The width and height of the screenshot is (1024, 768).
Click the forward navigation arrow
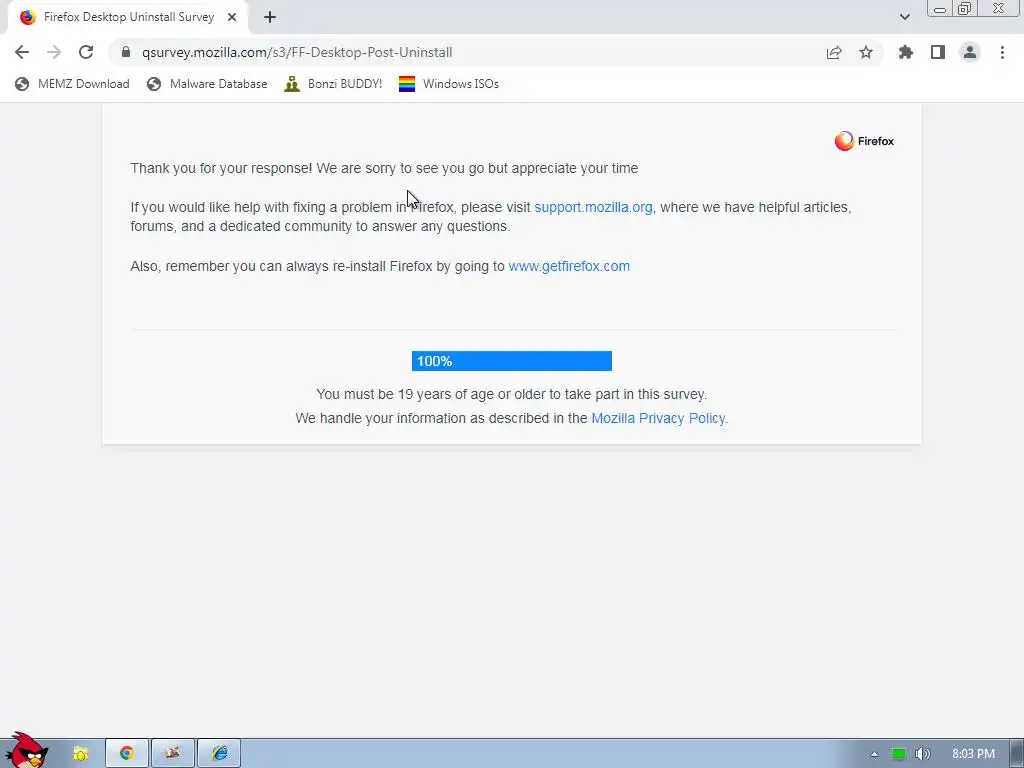[x=54, y=52]
